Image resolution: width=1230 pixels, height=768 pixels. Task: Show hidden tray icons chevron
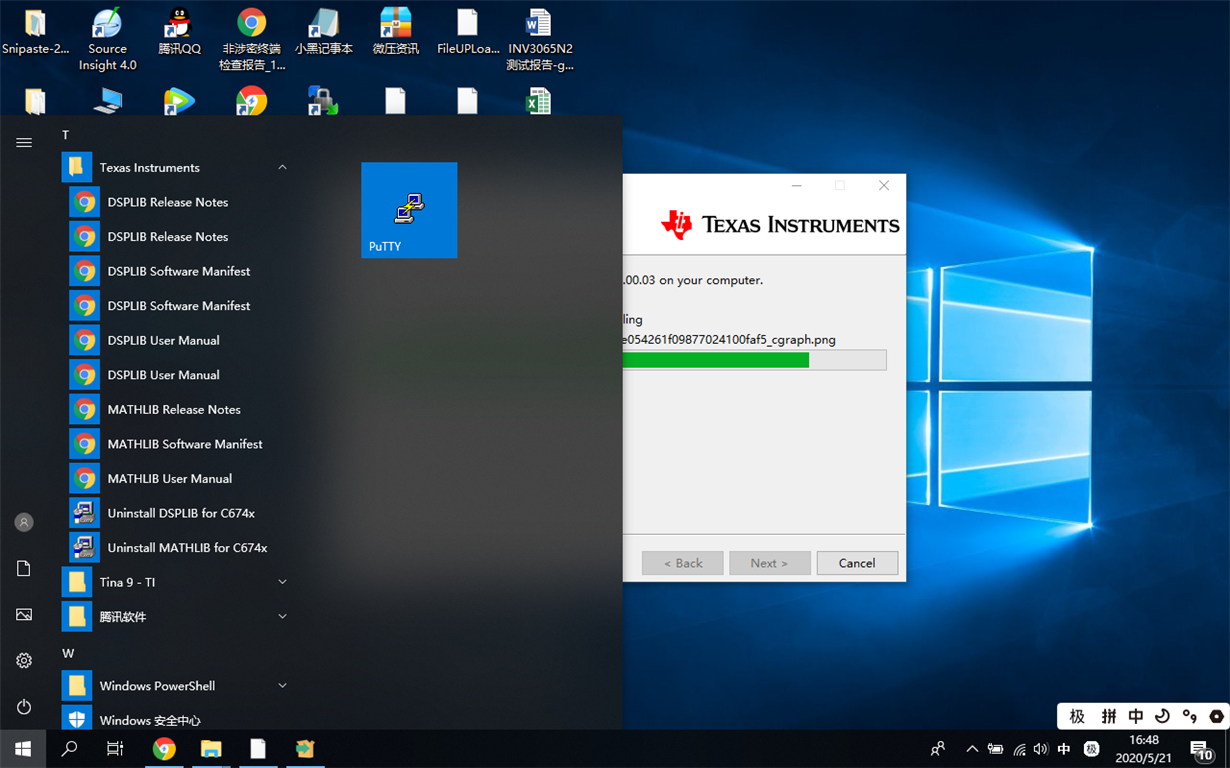click(971, 749)
